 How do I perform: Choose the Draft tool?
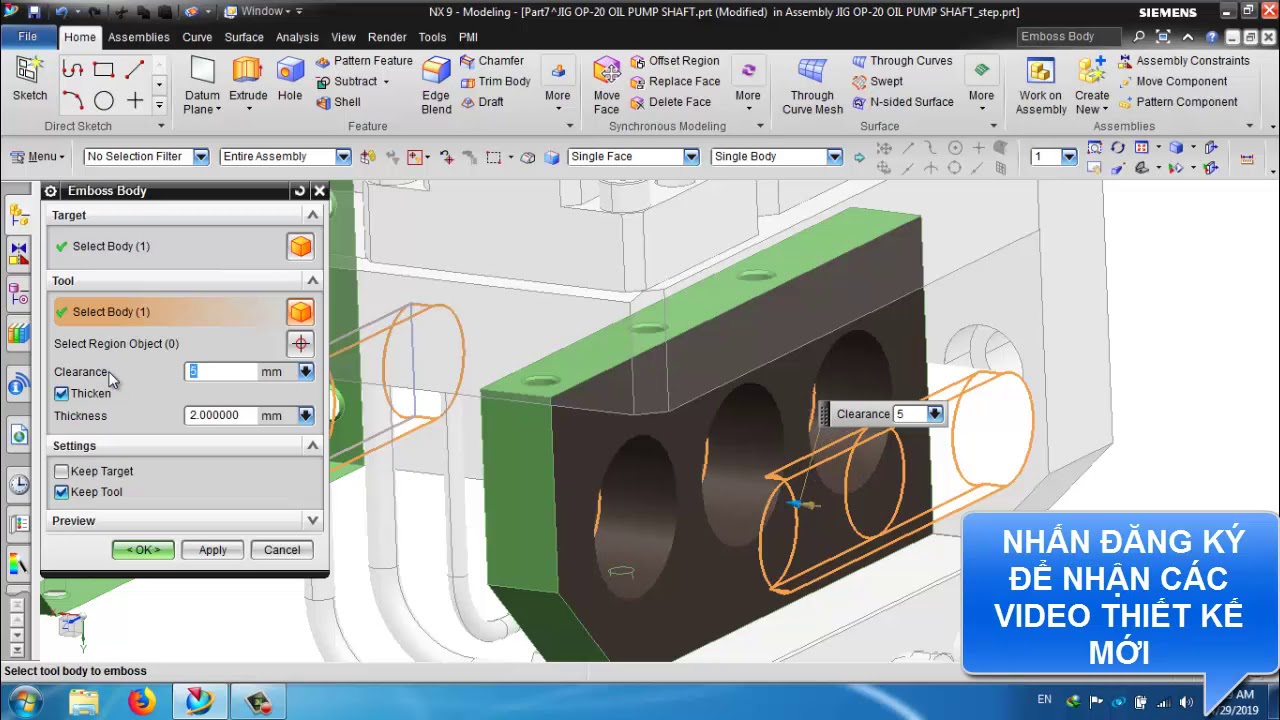pyautogui.click(x=482, y=102)
